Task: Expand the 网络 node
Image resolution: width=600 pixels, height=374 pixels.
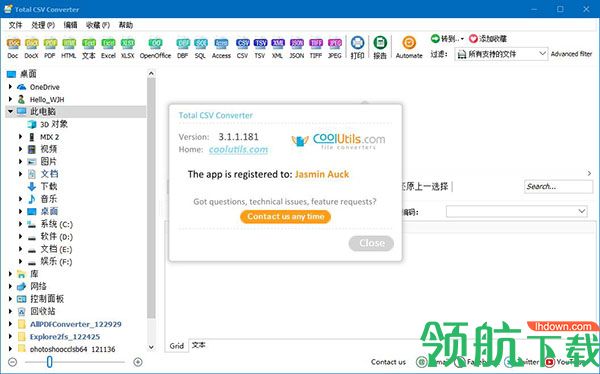Action: coord(10,286)
